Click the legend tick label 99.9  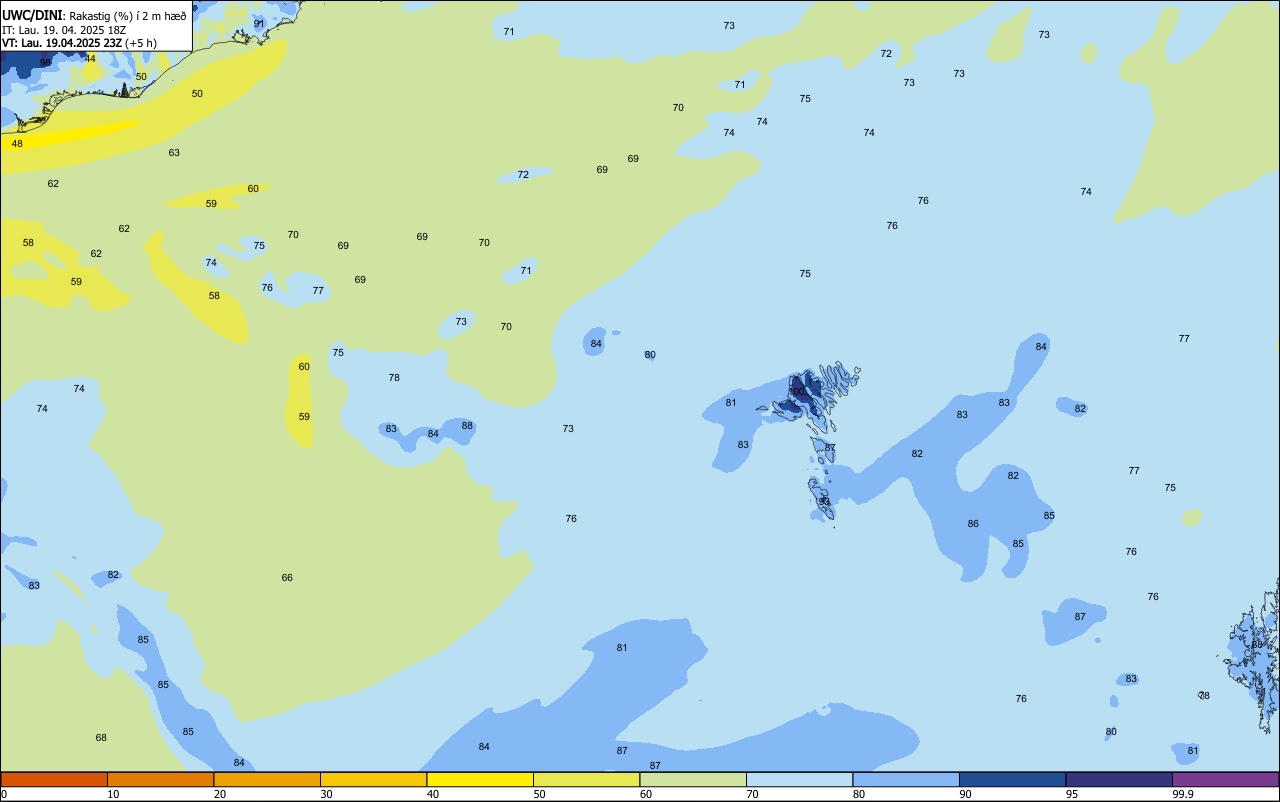click(x=1183, y=794)
